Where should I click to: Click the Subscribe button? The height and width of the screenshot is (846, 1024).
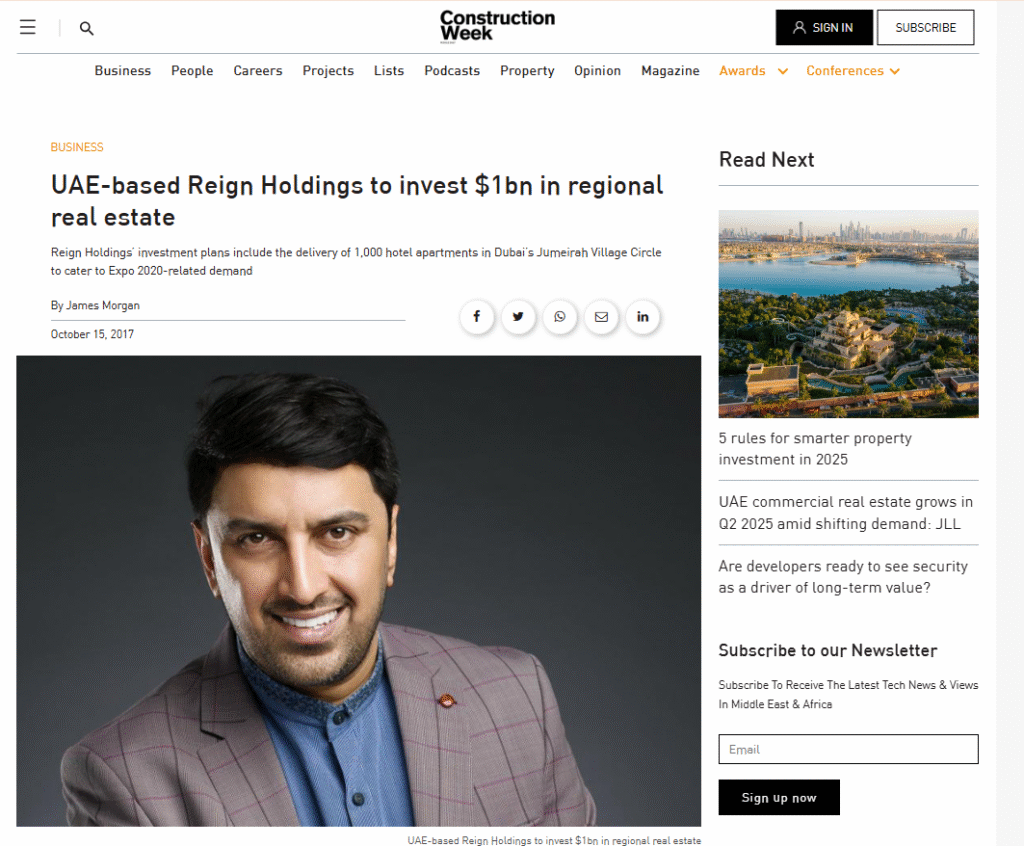(925, 28)
